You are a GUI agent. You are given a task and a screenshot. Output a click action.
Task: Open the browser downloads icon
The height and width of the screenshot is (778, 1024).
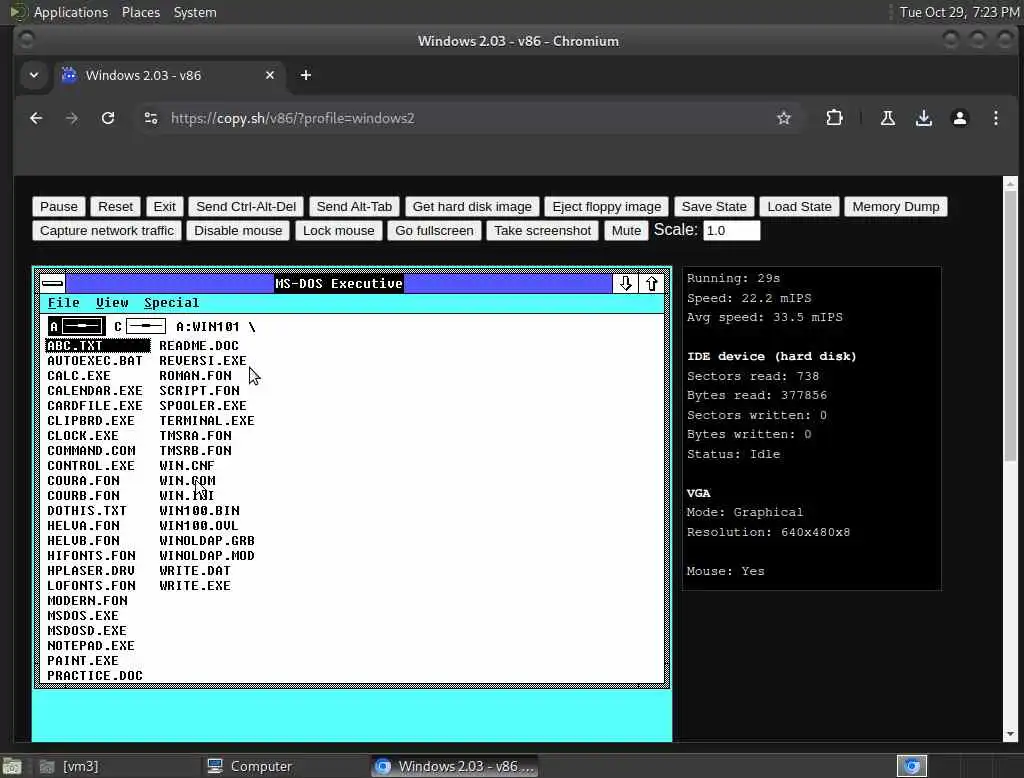click(923, 118)
